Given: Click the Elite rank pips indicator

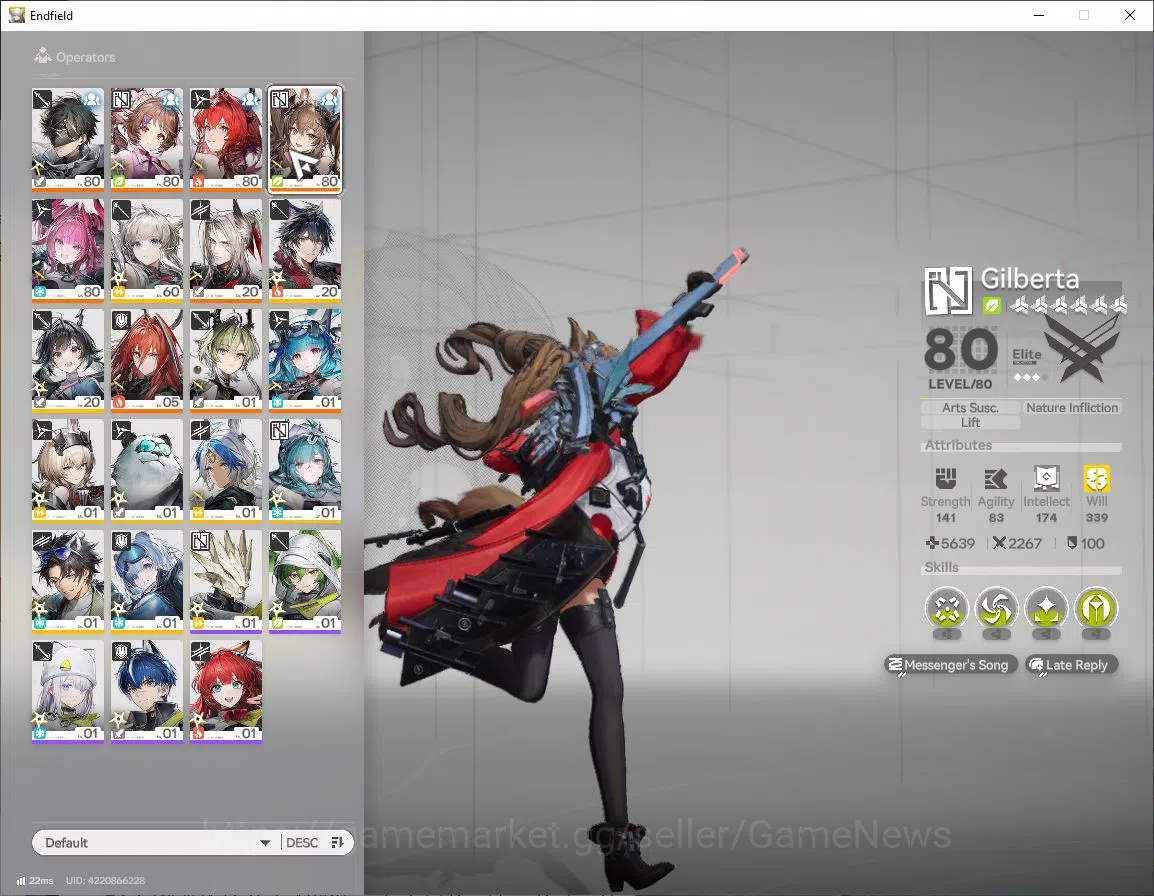Looking at the screenshot, I should pos(1030,377).
